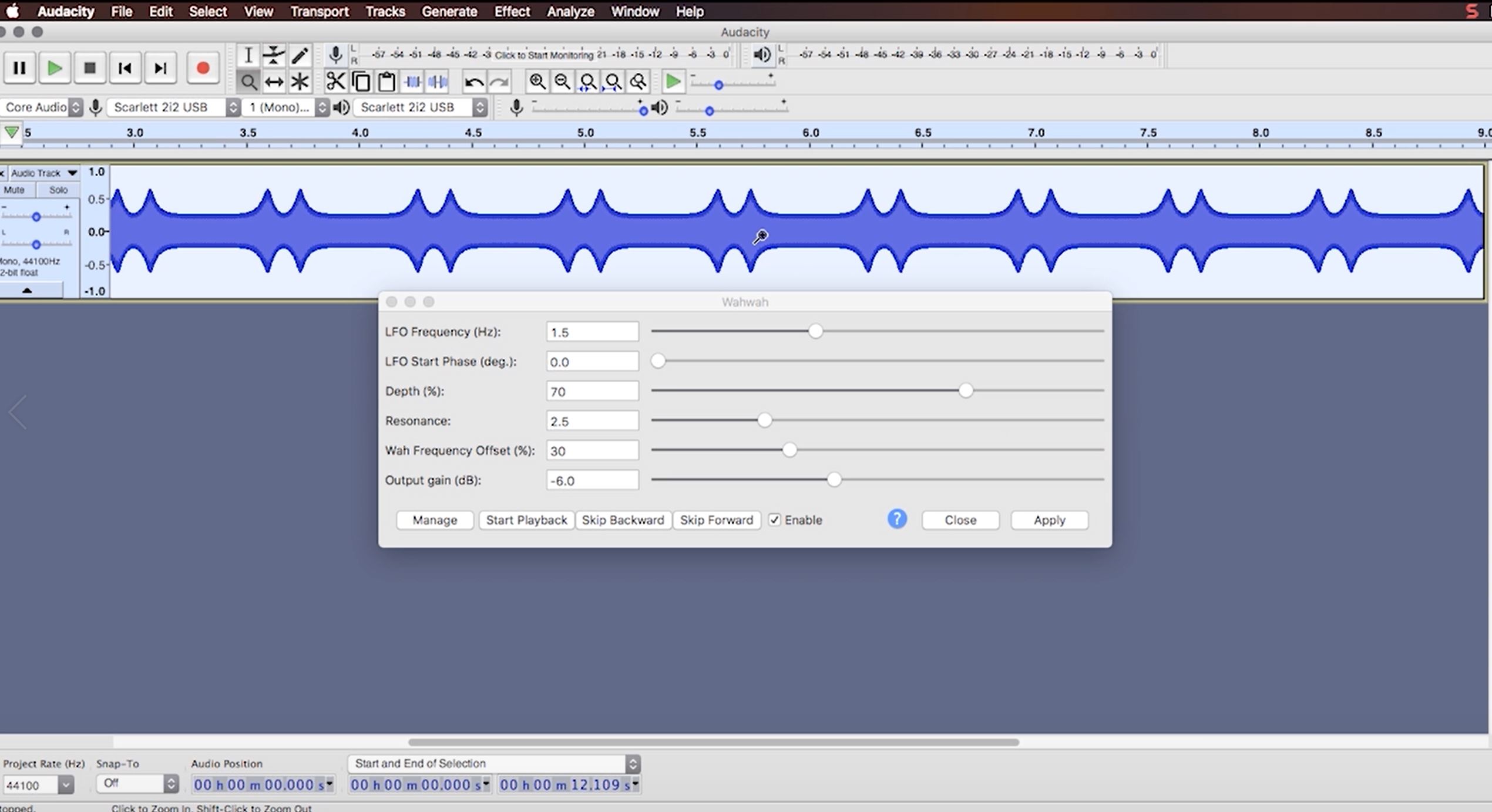Click the Undo arrow icon
The width and height of the screenshot is (1492, 812).
[473, 82]
